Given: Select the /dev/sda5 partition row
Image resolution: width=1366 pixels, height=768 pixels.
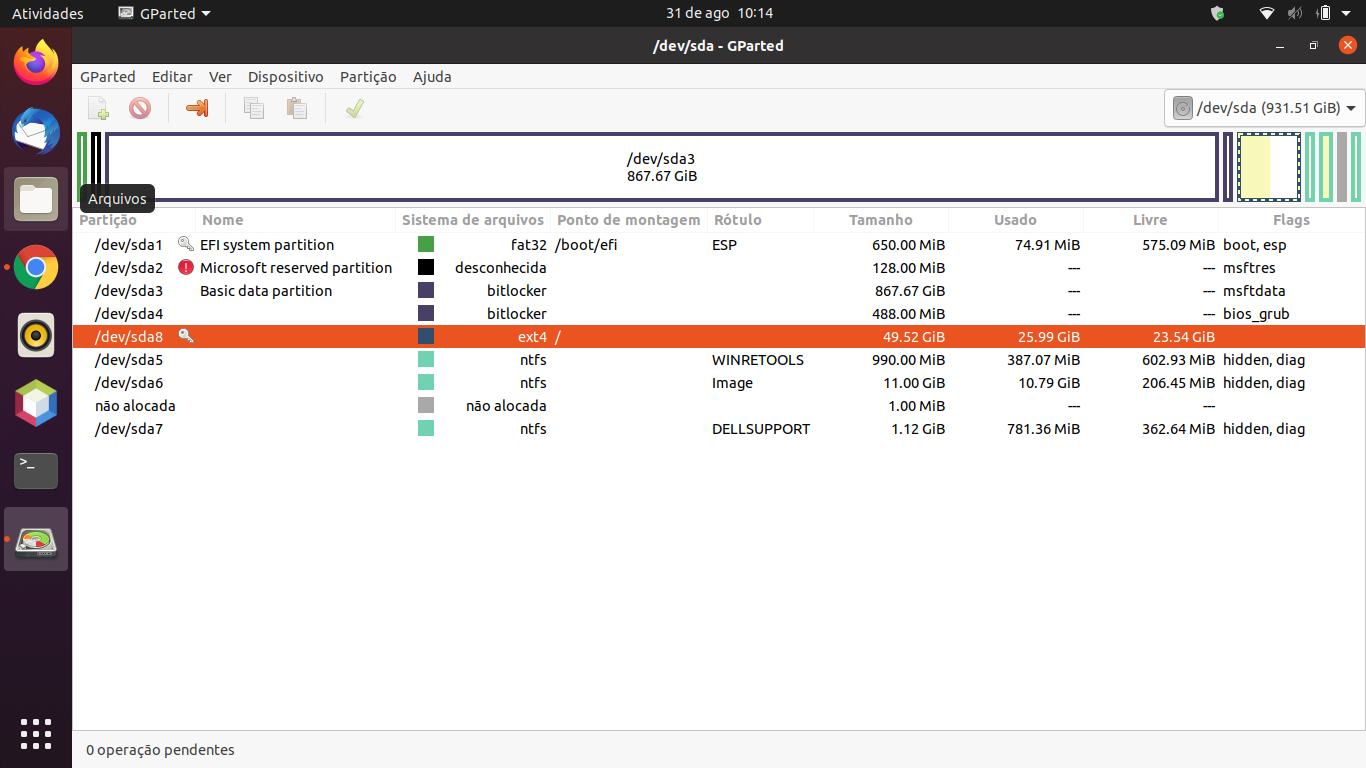Looking at the screenshot, I should pos(719,359).
